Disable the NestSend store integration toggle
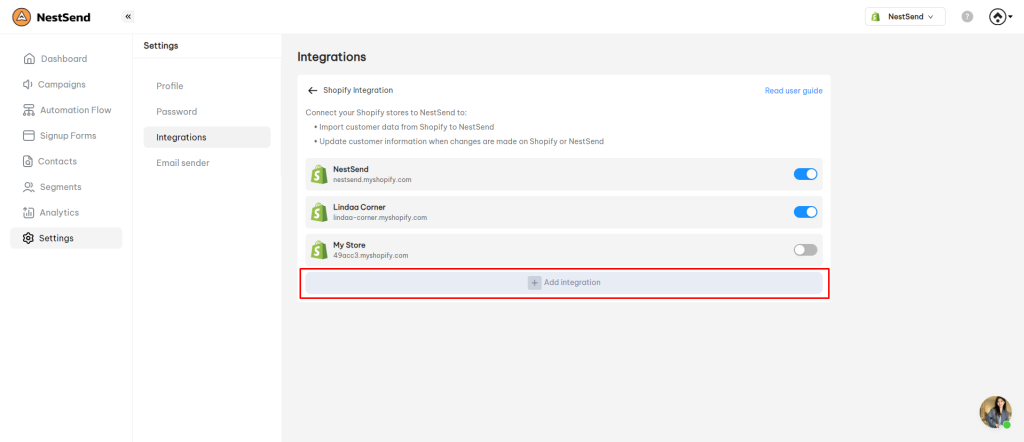 (x=805, y=174)
